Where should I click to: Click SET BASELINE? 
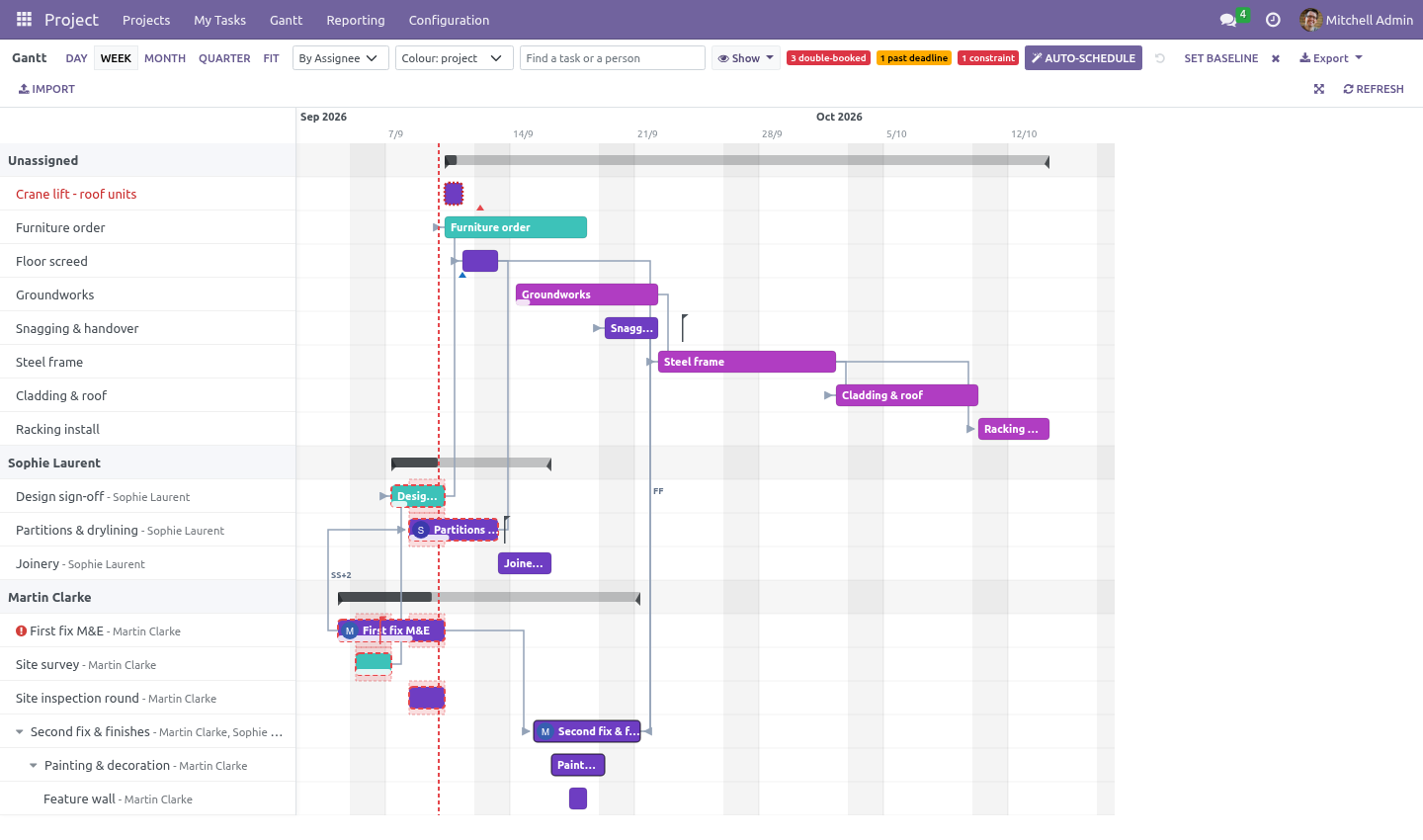(x=1221, y=58)
